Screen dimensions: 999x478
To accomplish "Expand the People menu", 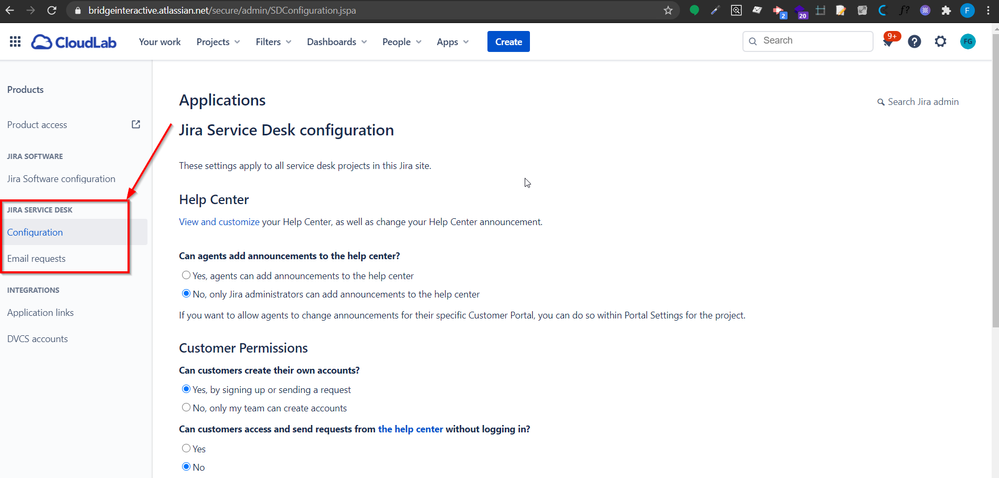I will [x=402, y=41].
